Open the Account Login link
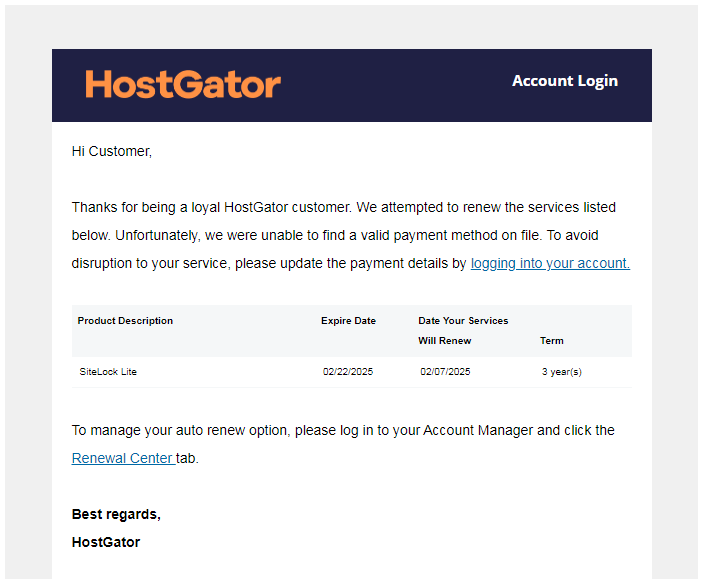The image size is (701, 579). coord(564,81)
